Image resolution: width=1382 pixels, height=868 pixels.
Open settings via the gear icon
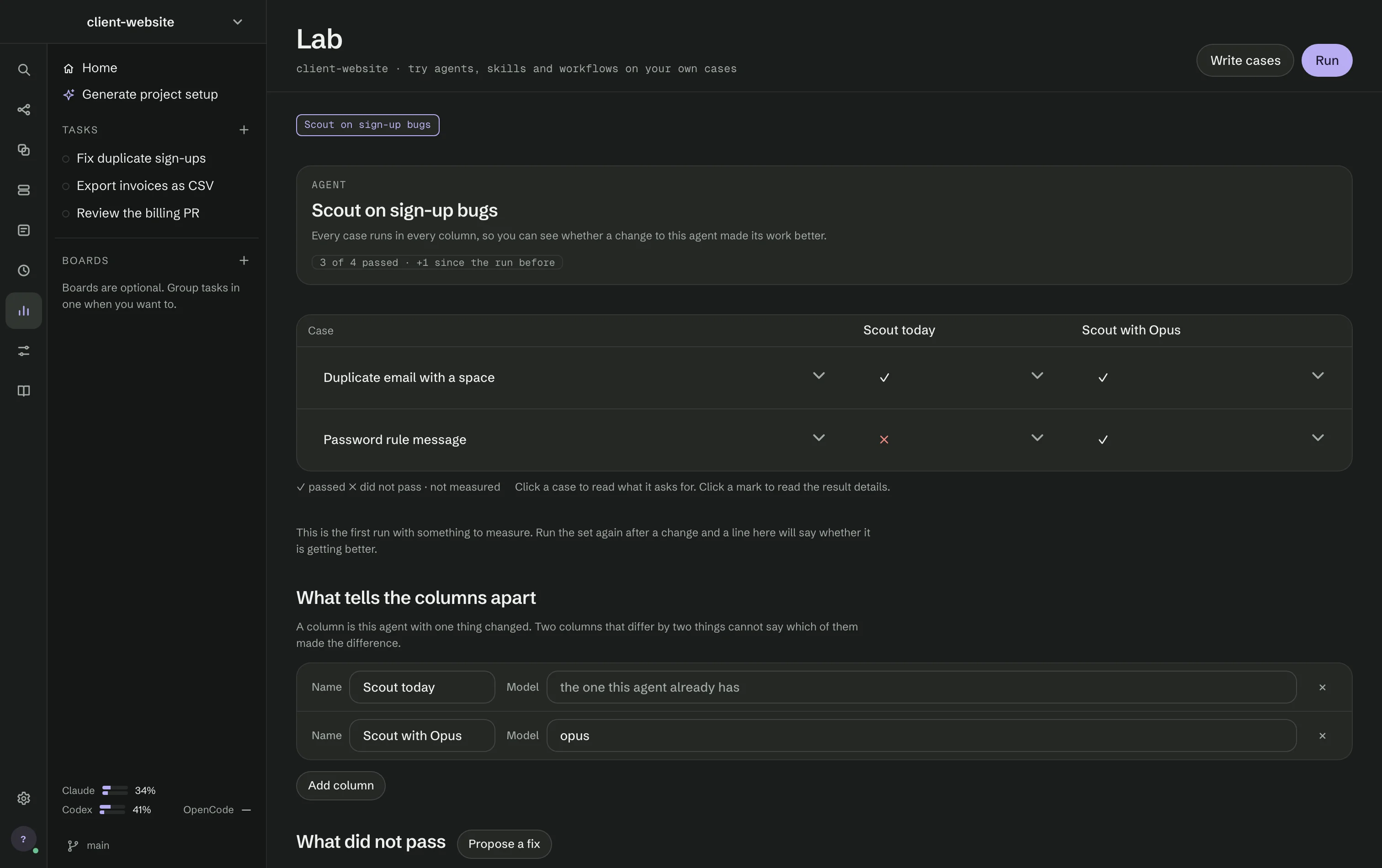[23, 798]
